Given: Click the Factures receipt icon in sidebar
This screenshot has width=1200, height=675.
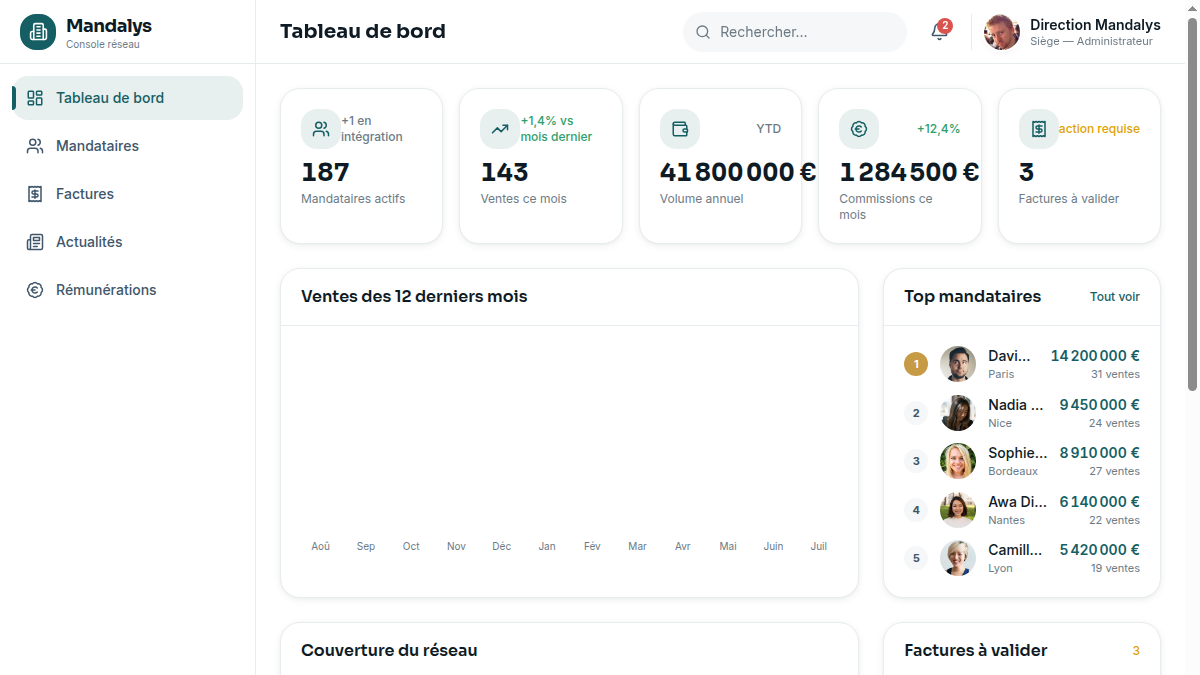Looking at the screenshot, I should pos(35,194).
